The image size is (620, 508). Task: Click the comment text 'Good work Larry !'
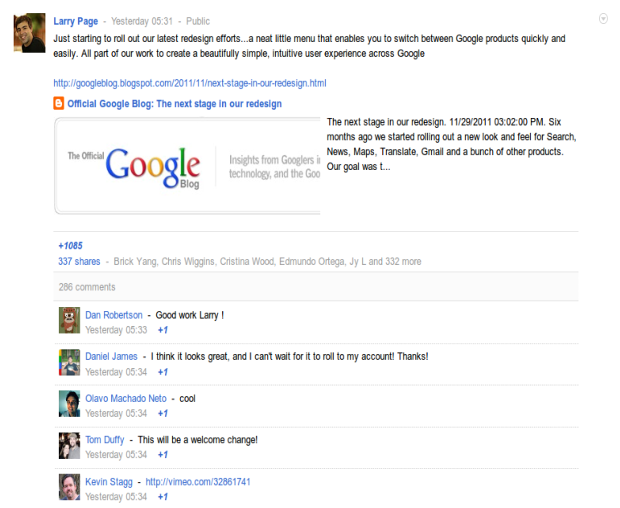click(x=190, y=315)
